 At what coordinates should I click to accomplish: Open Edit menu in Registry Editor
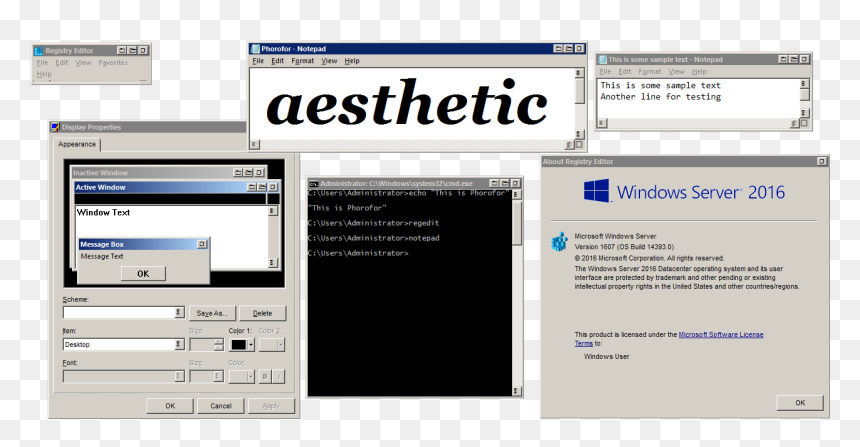pos(62,63)
